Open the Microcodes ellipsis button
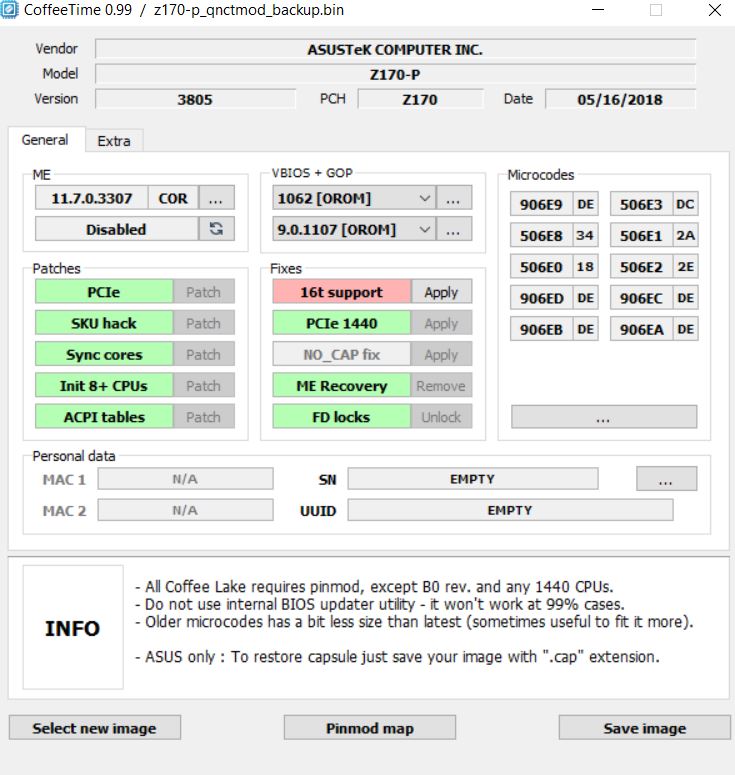This screenshot has height=775, width=735. (604, 417)
